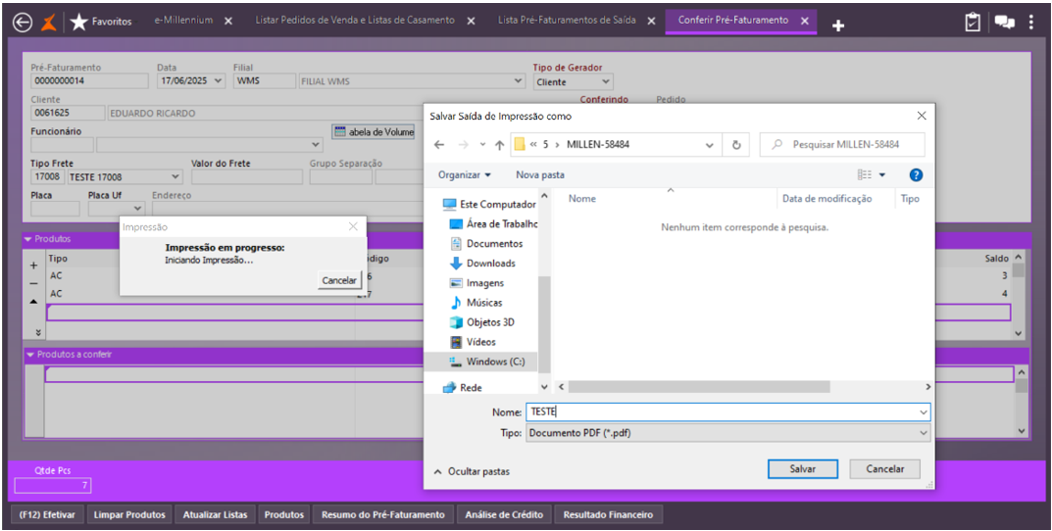
Task: Click (F12) Efetivar button
Action: coord(47,515)
